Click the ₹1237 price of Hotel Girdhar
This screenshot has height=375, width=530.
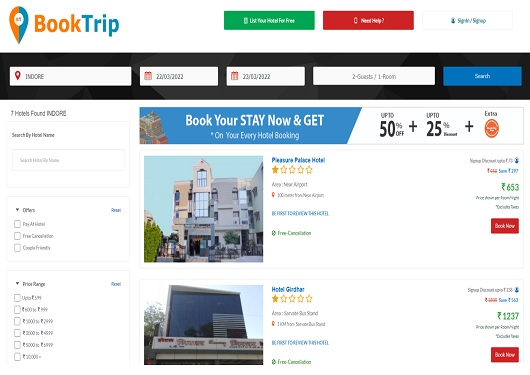click(508, 316)
